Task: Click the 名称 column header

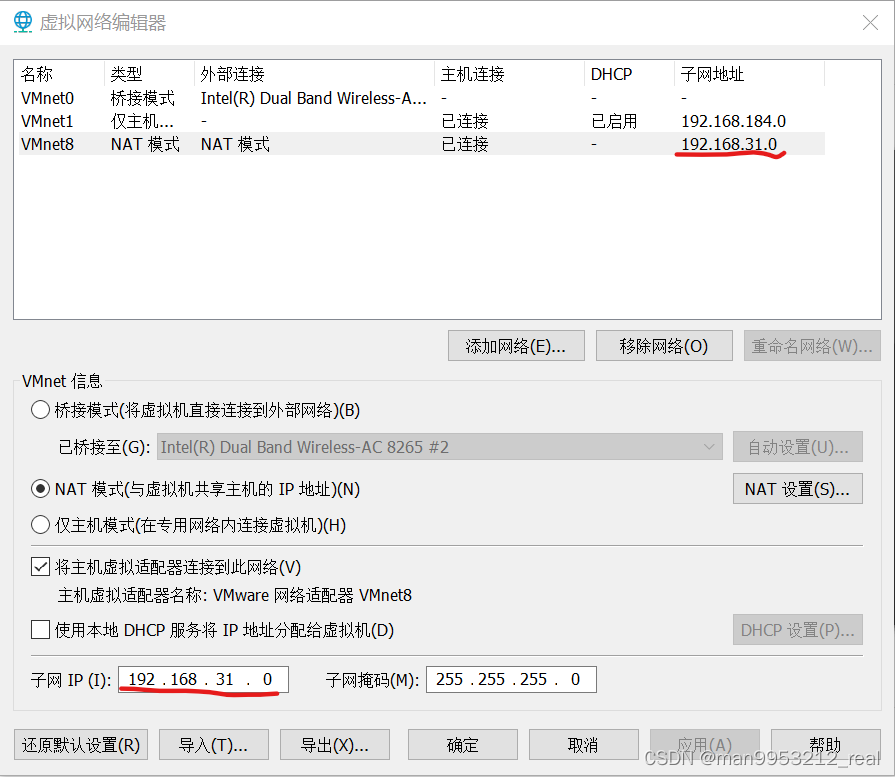Action: [x=59, y=74]
